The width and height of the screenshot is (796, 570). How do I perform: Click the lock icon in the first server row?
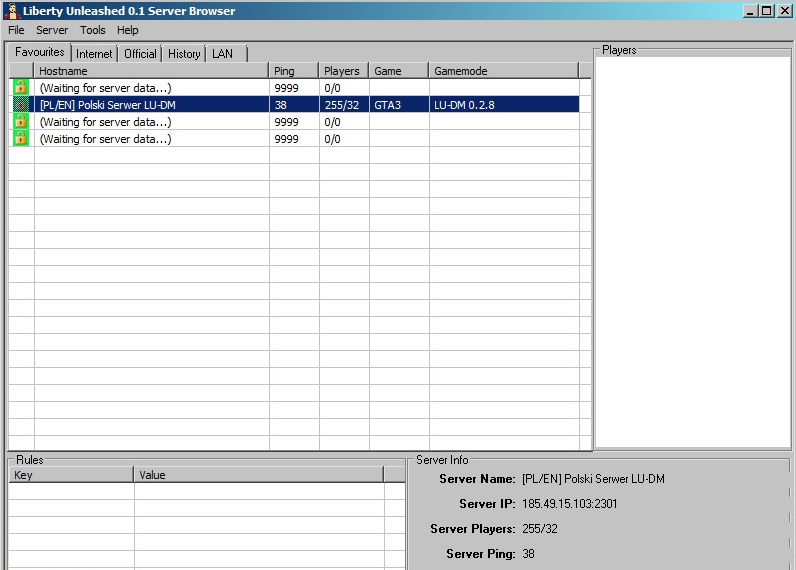pos(21,87)
